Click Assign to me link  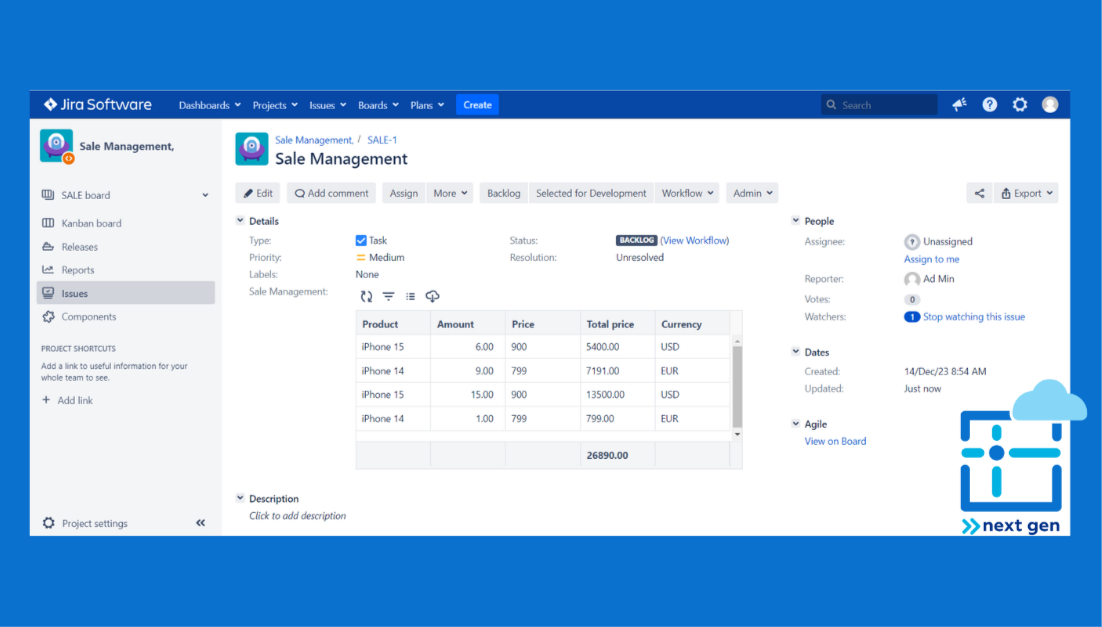coord(931,259)
